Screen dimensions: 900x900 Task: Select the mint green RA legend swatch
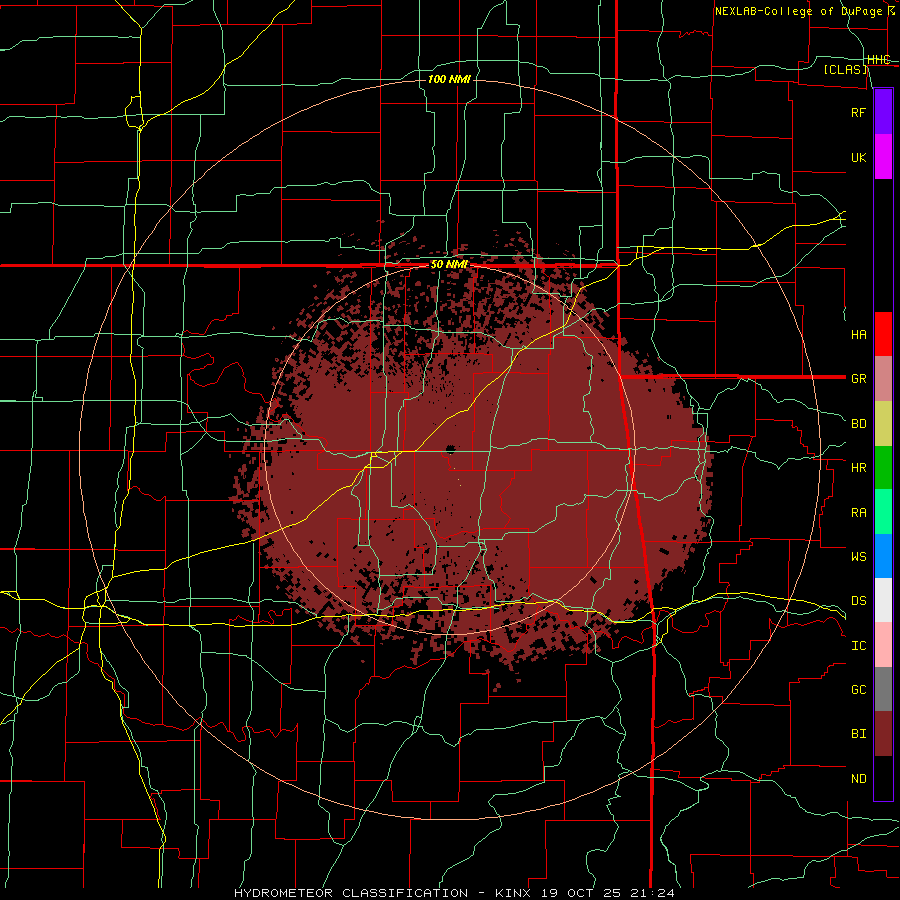(883, 512)
